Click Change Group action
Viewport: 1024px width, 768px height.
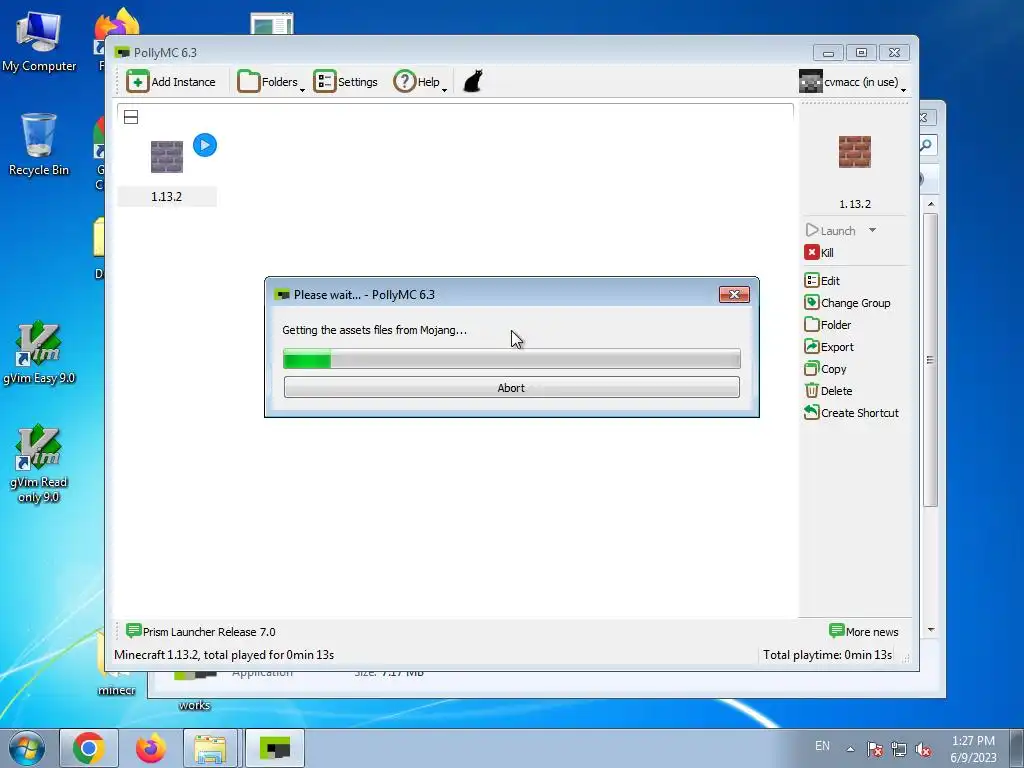click(x=848, y=303)
